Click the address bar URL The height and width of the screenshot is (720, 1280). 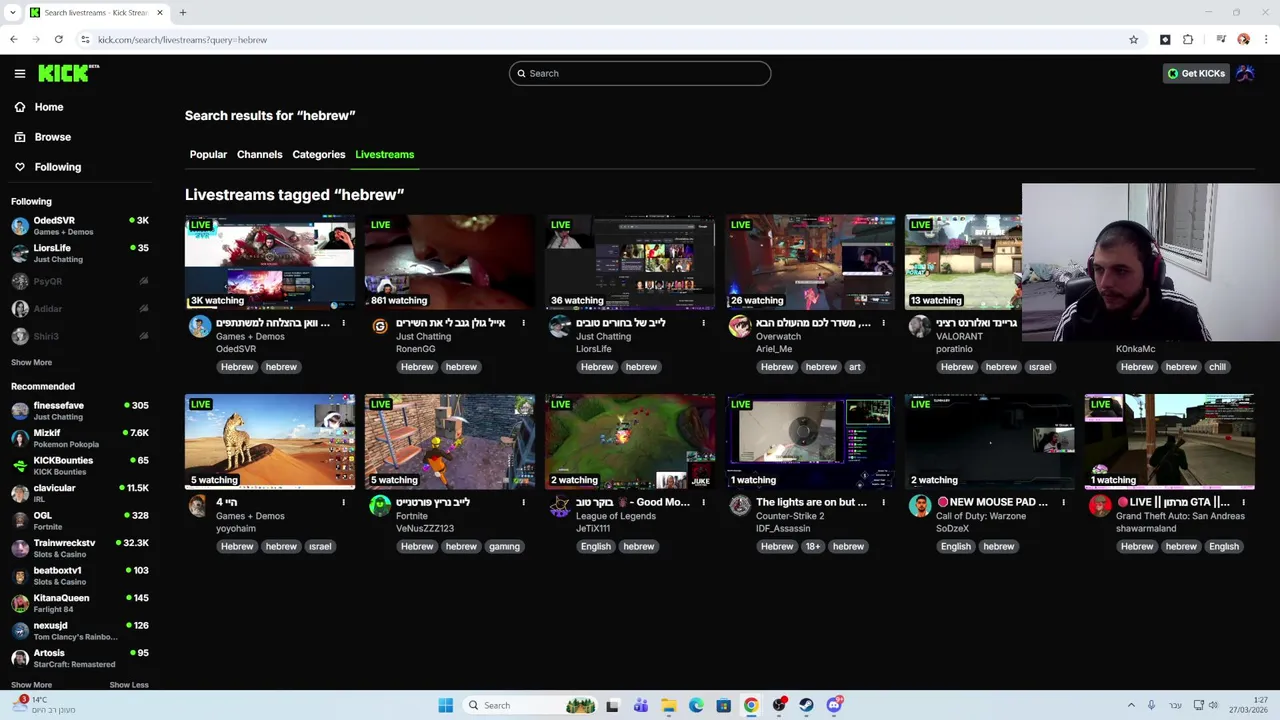coord(182,40)
